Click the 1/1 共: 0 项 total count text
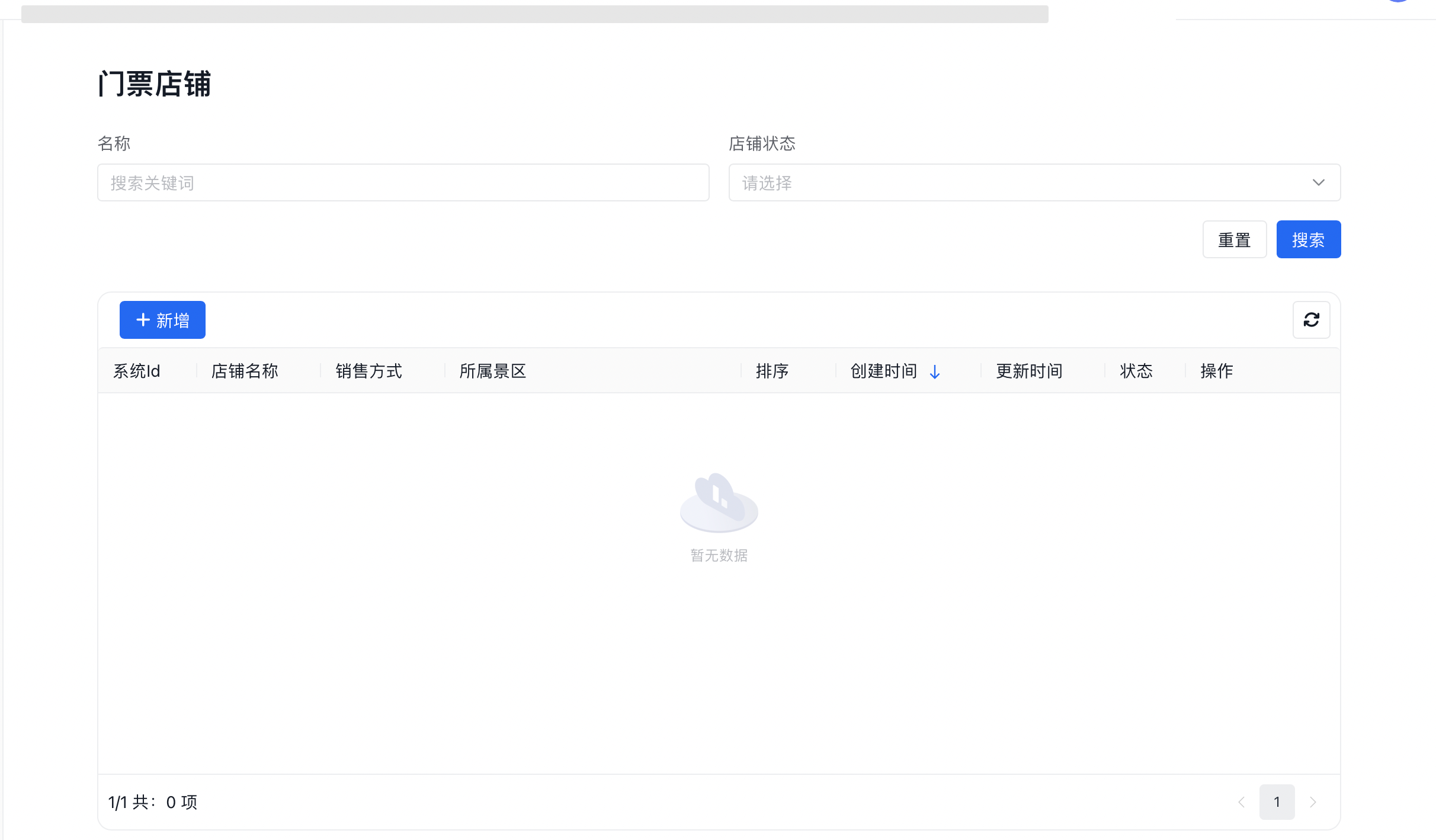The height and width of the screenshot is (840, 1436). tap(153, 802)
